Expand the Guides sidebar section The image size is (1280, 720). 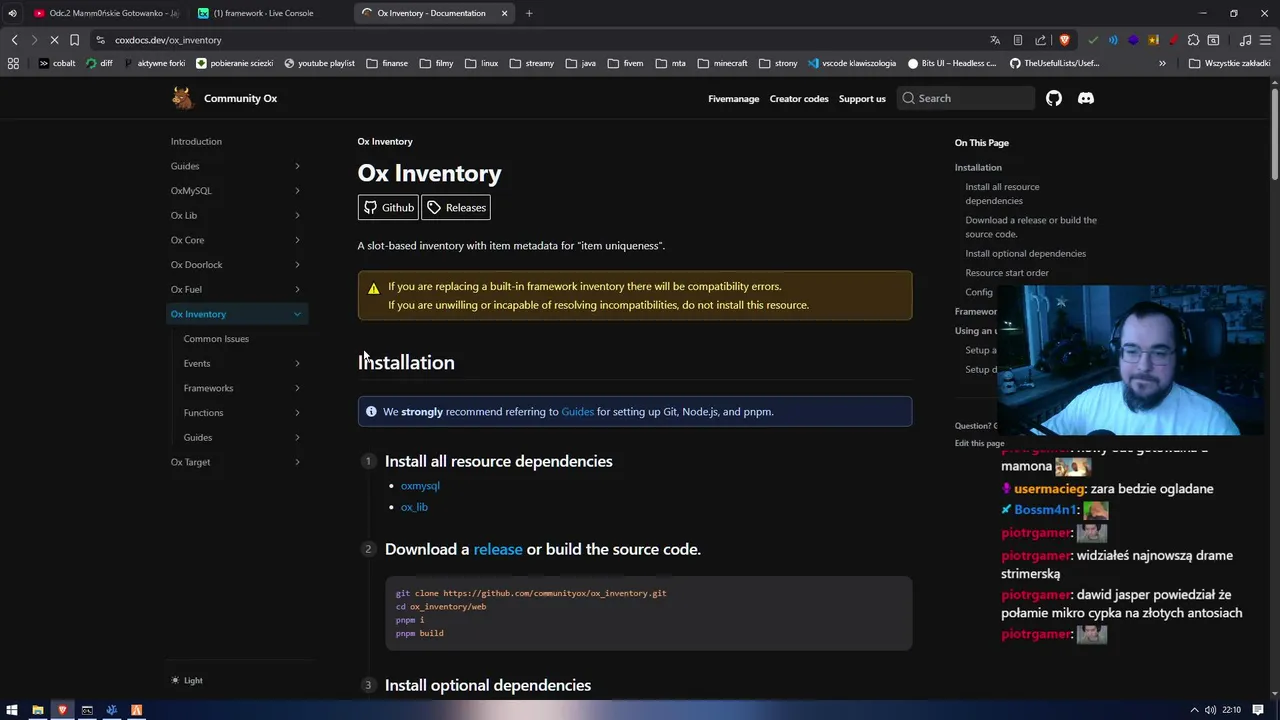tap(297, 166)
